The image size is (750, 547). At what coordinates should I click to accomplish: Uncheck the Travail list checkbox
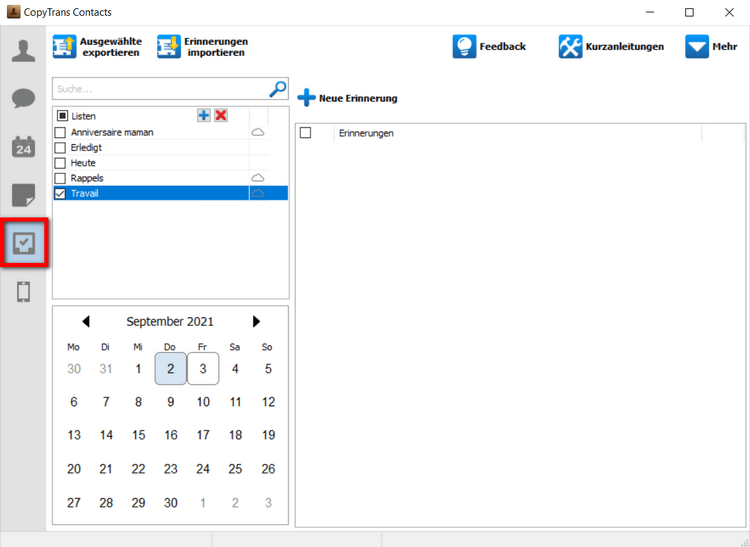[x=60, y=194]
